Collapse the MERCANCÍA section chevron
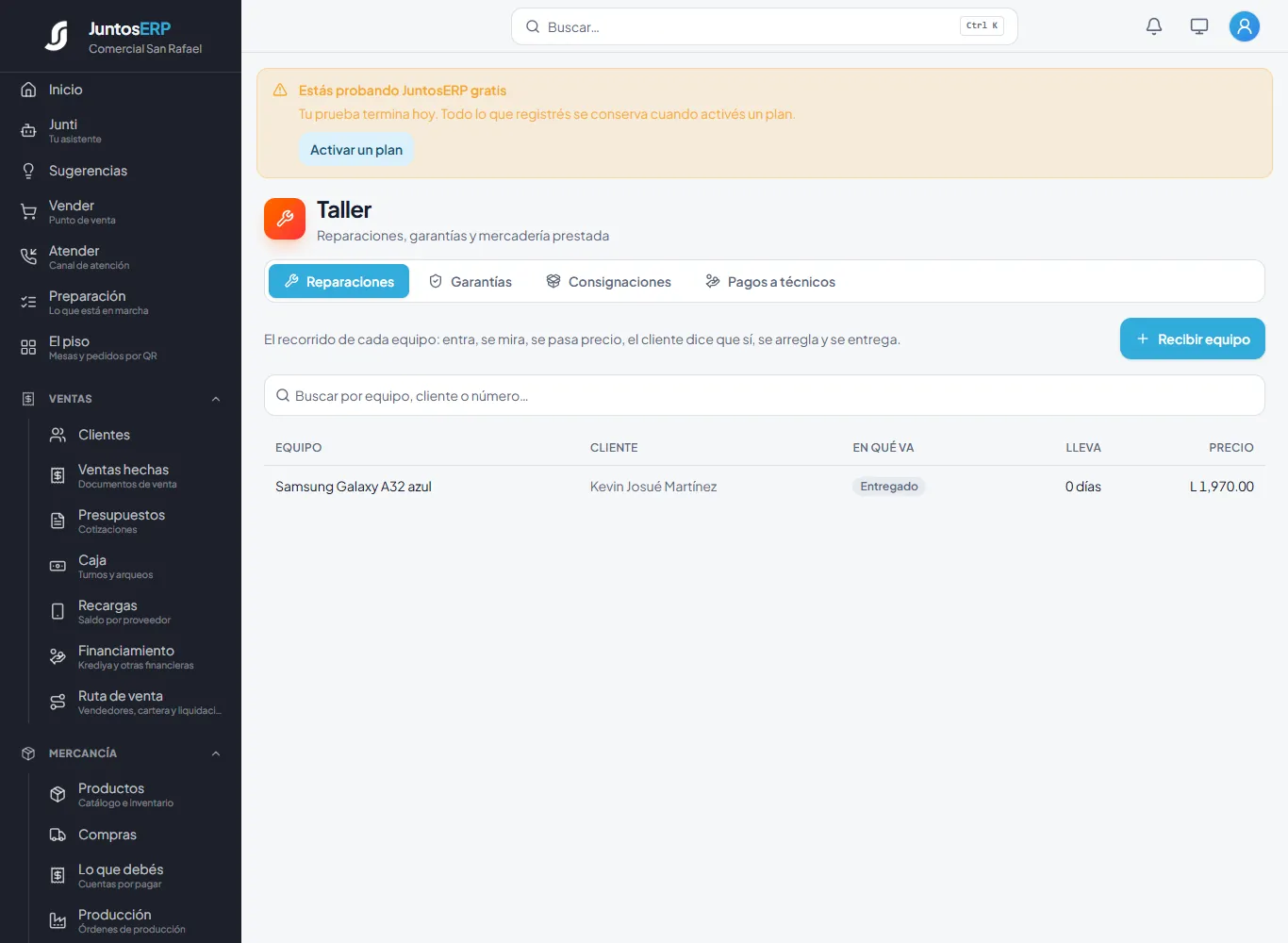Image resolution: width=1288 pixels, height=943 pixels. click(x=216, y=753)
